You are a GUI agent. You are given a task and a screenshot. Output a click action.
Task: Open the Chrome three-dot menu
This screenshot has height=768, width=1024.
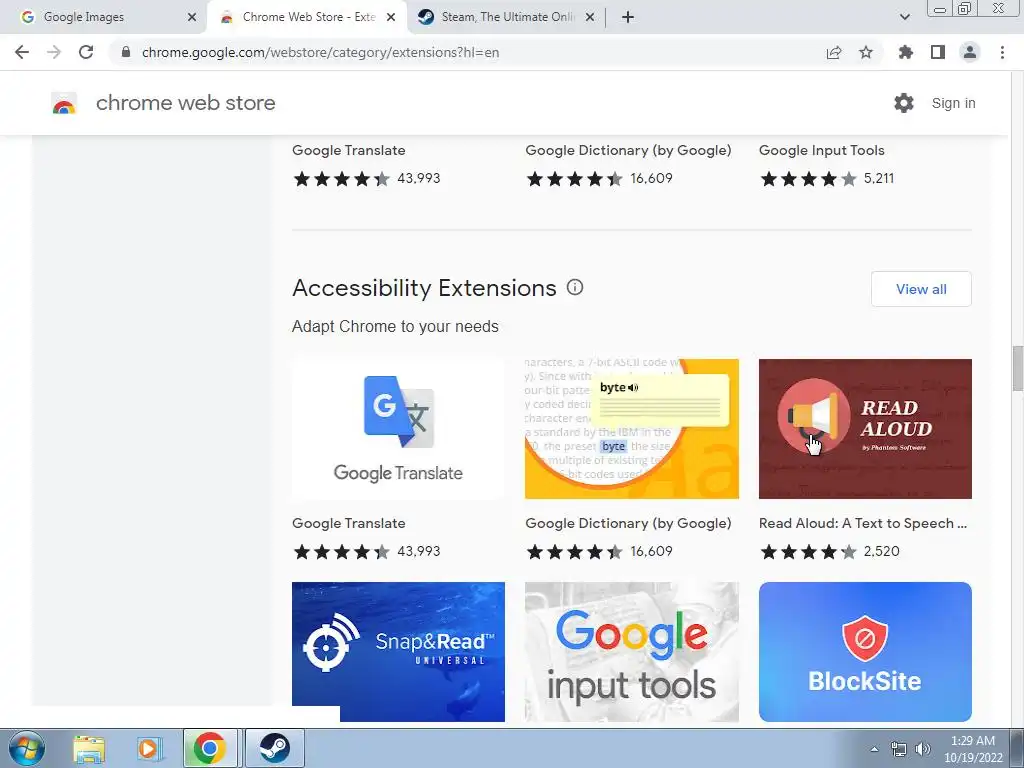click(x=1002, y=52)
